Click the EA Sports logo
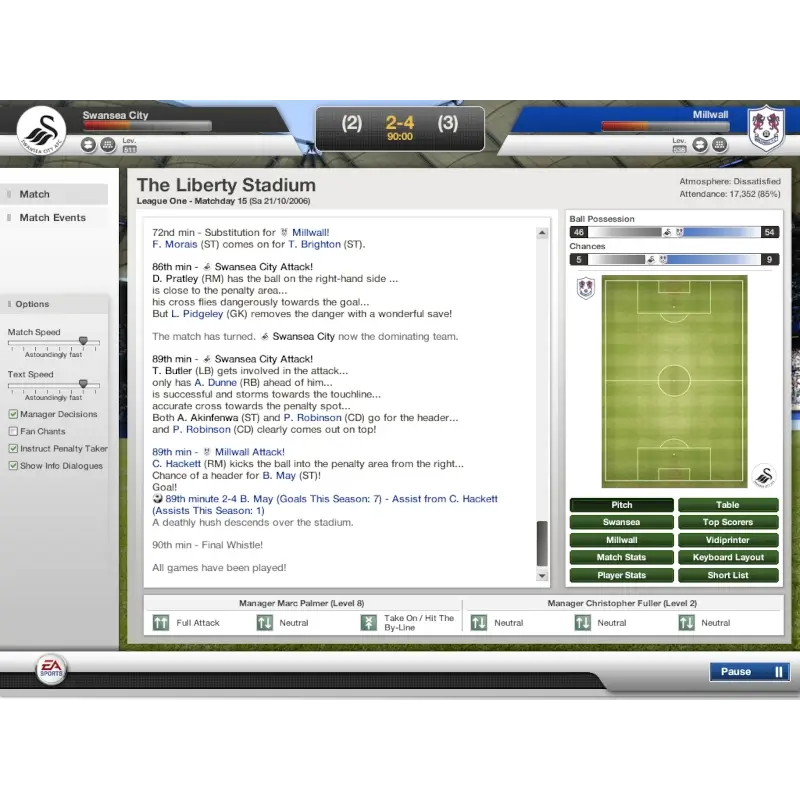The width and height of the screenshot is (800, 800). [51, 669]
